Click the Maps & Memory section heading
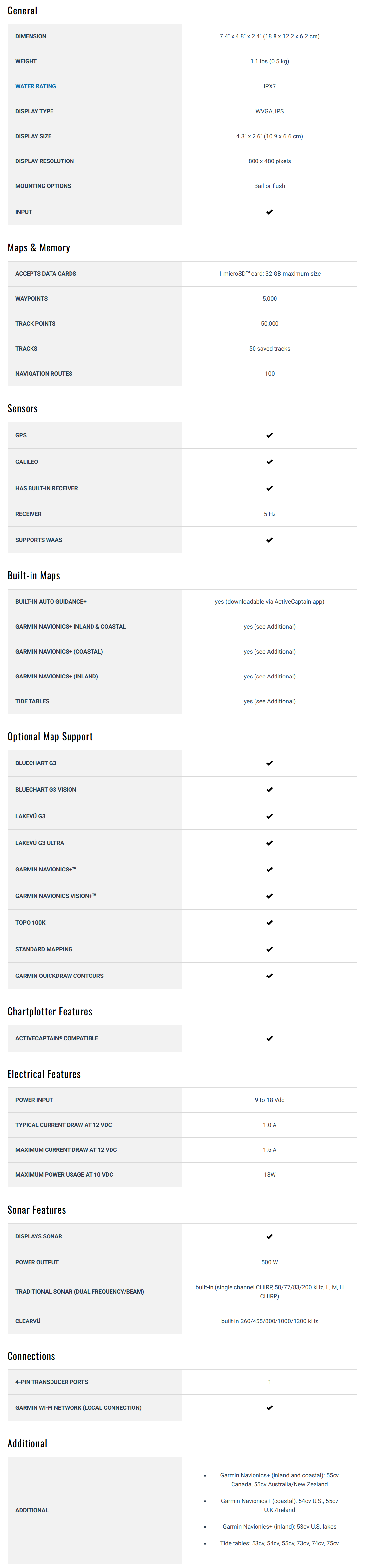The height and width of the screenshot is (1568, 367). (38, 248)
